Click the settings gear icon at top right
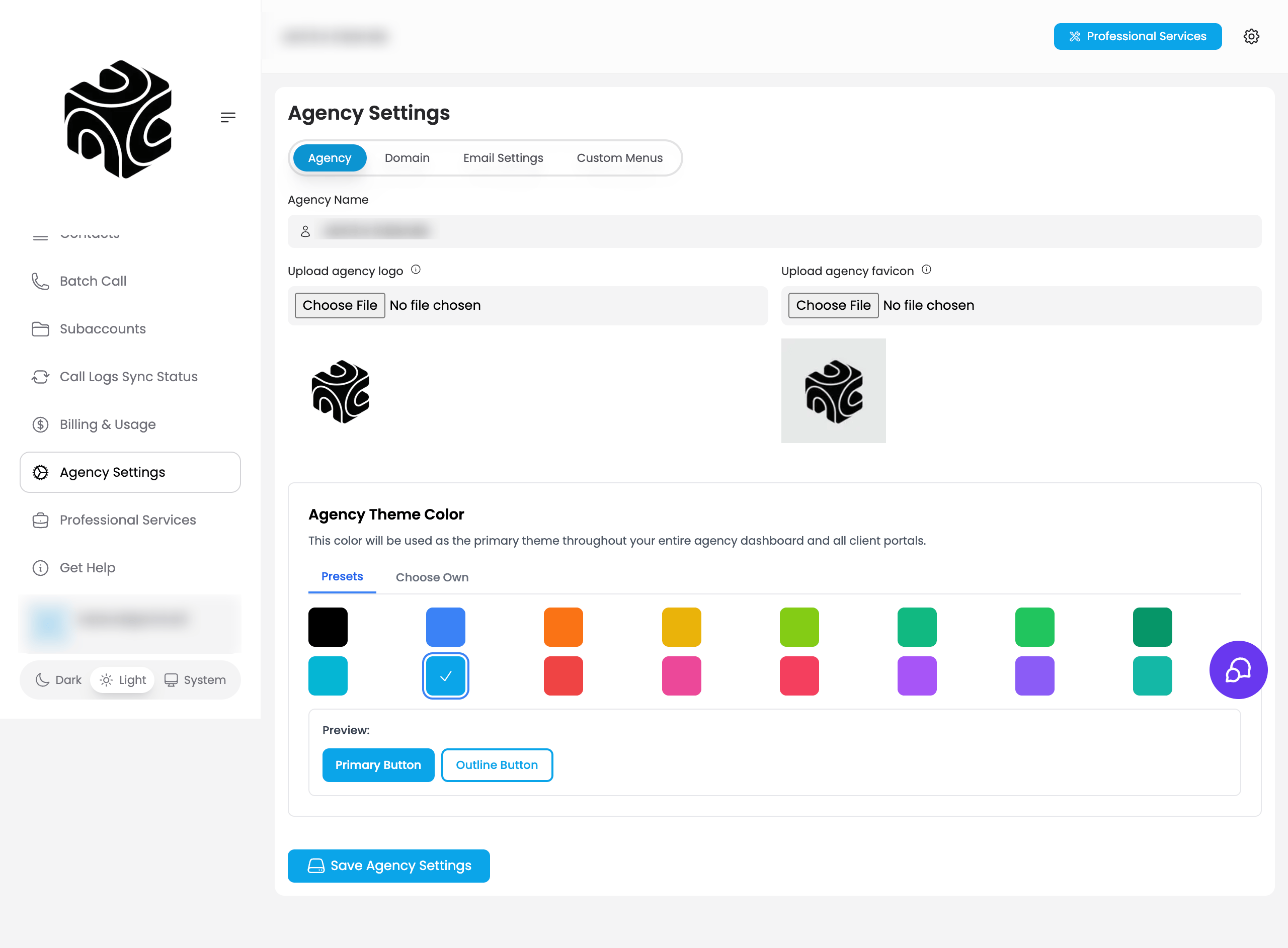1288x948 pixels. pos(1251,36)
